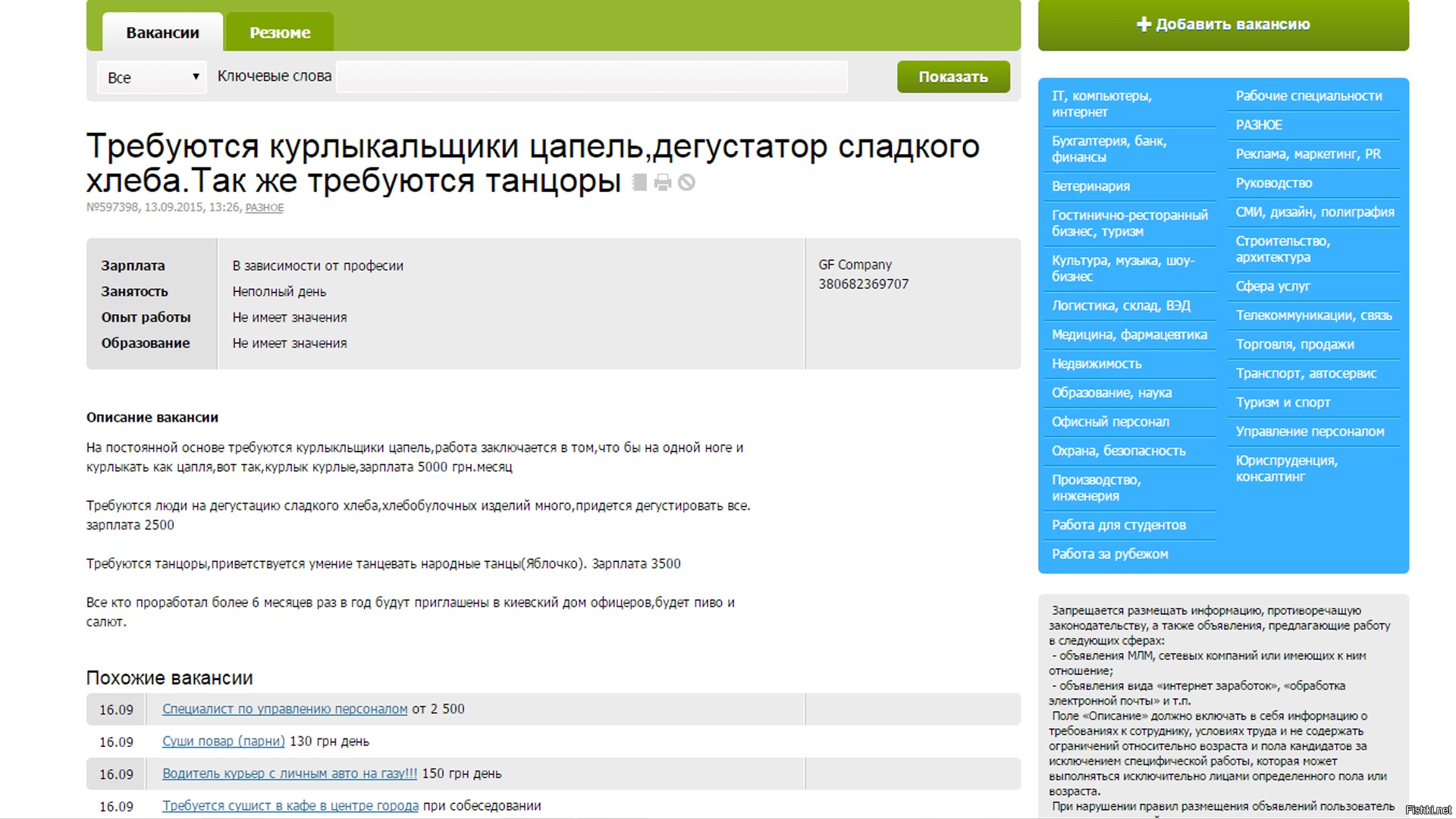Open Транспорт, автосервис category
Screen dimensions: 1456x819
point(1306,373)
